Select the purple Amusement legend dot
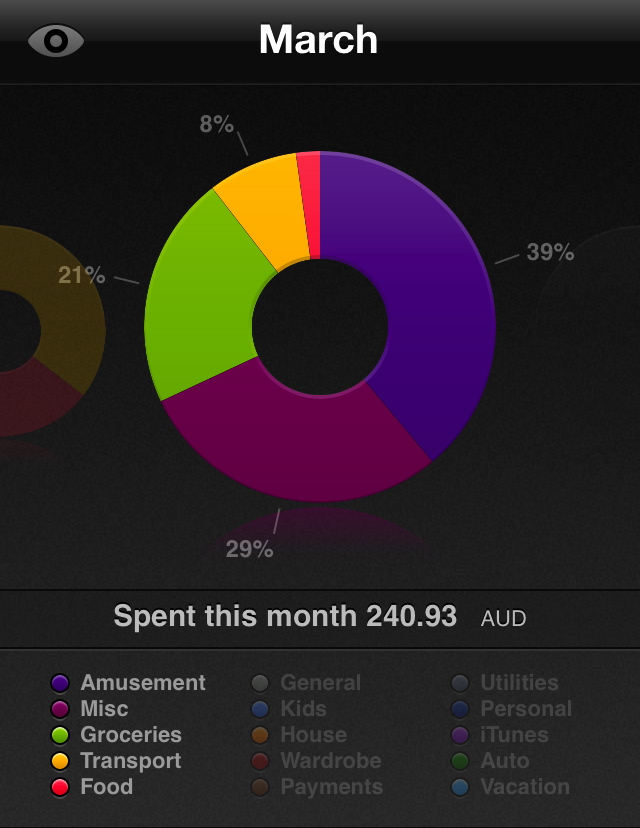640x828 pixels. coord(60,684)
